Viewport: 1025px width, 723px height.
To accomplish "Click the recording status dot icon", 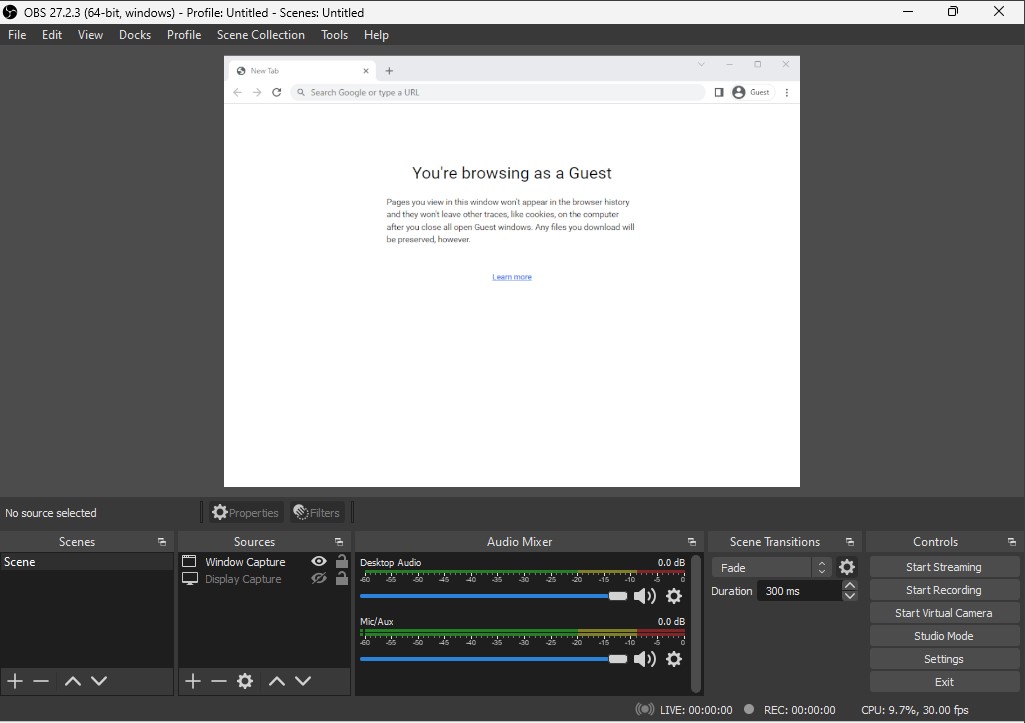I will 749,709.
